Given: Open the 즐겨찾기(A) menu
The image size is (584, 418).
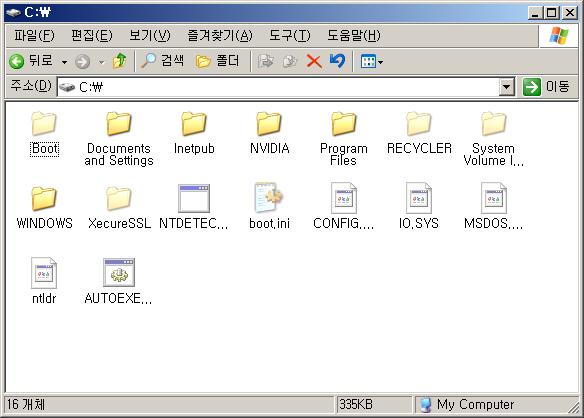Looking at the screenshot, I should [x=220, y=36].
